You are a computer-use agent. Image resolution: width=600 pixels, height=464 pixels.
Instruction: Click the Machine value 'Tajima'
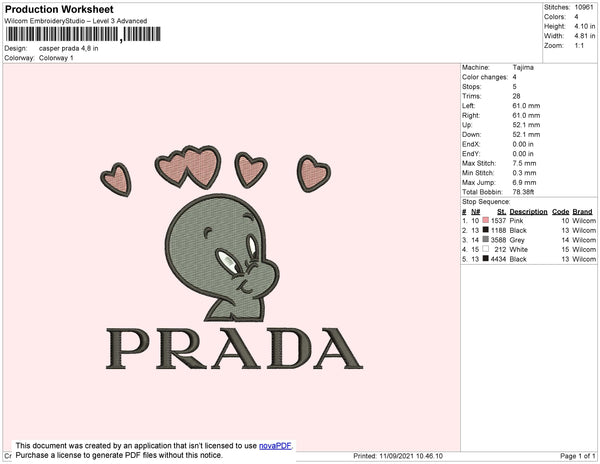pos(523,67)
